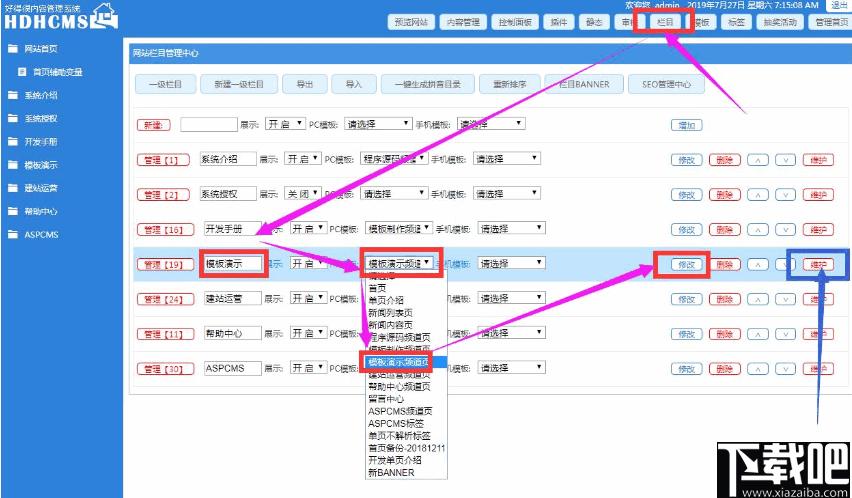Viewport: 852px width, 498px height.
Task: Click the 退出 logout link
Action: (838, 6)
